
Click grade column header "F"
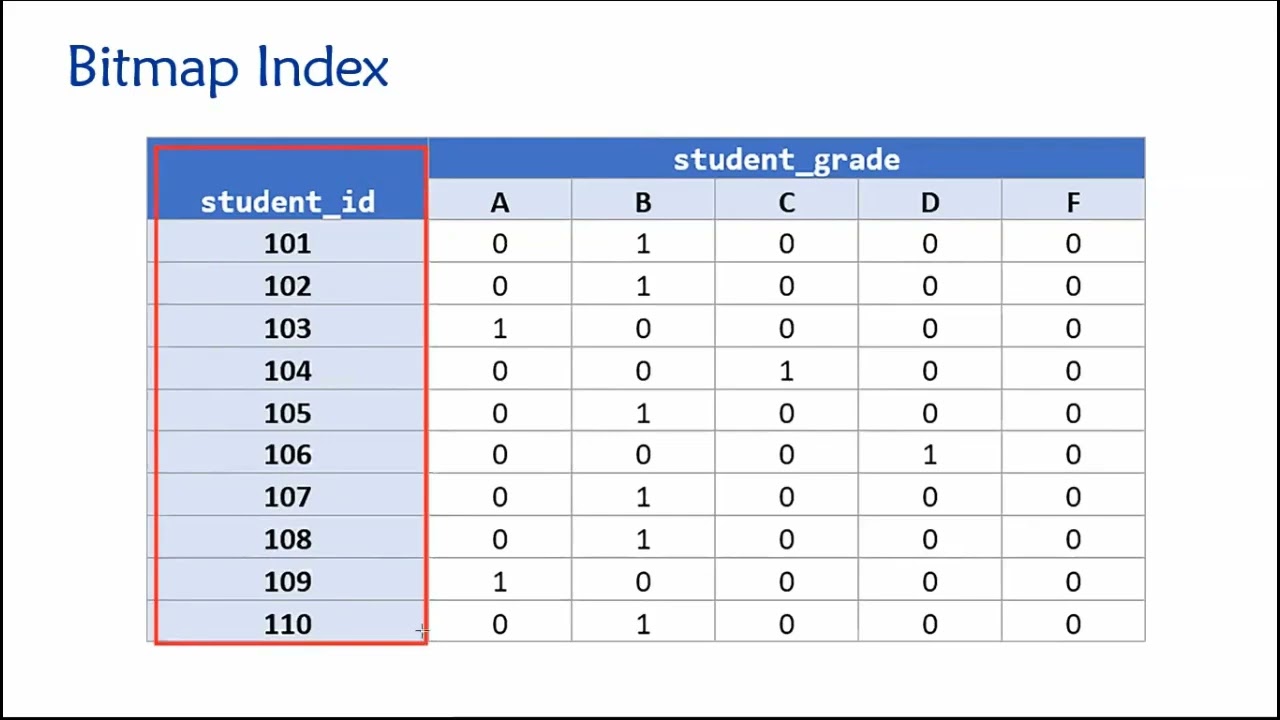pyautogui.click(x=1073, y=202)
